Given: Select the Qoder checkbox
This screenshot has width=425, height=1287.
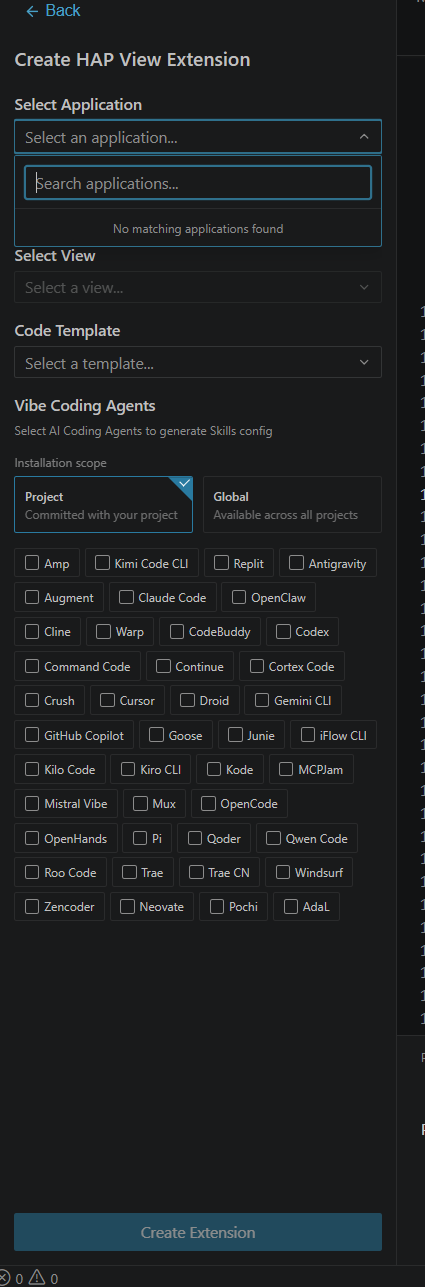Looking at the screenshot, I should [196, 838].
